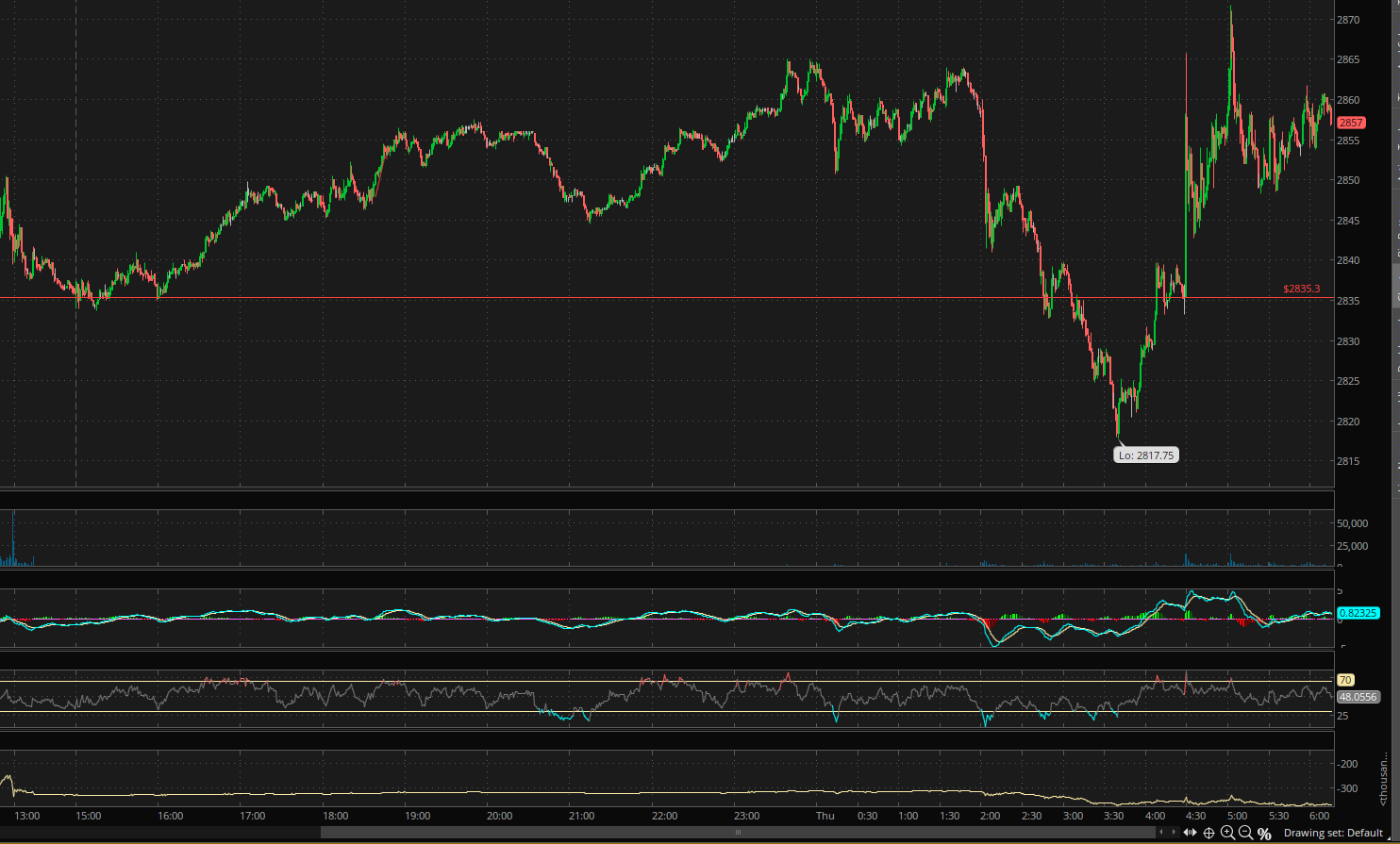Click the 18:00 time axis label
The image size is (1400, 844).
pyautogui.click(x=335, y=816)
